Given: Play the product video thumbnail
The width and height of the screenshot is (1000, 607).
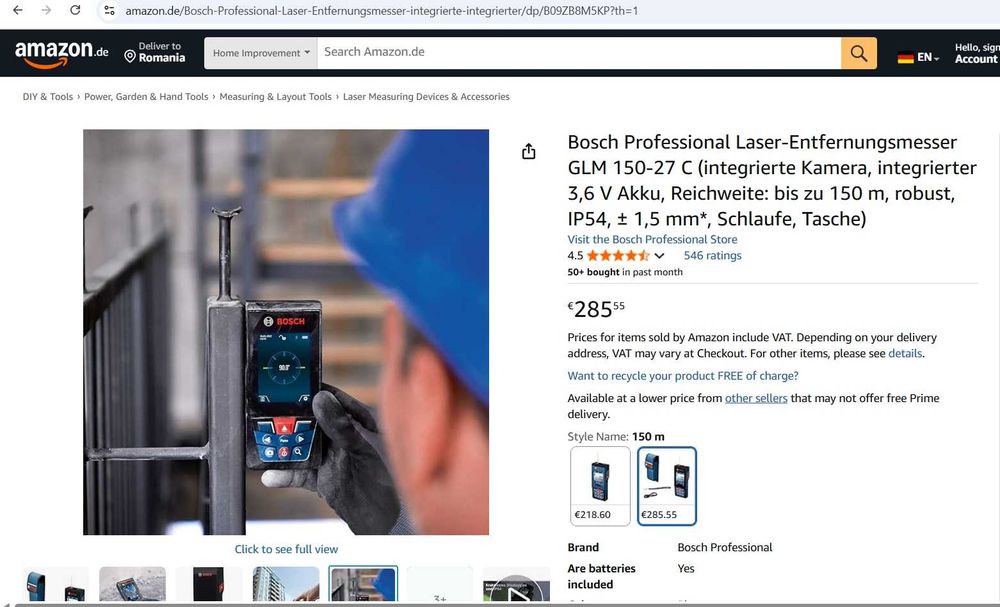Looking at the screenshot, I should [x=517, y=585].
